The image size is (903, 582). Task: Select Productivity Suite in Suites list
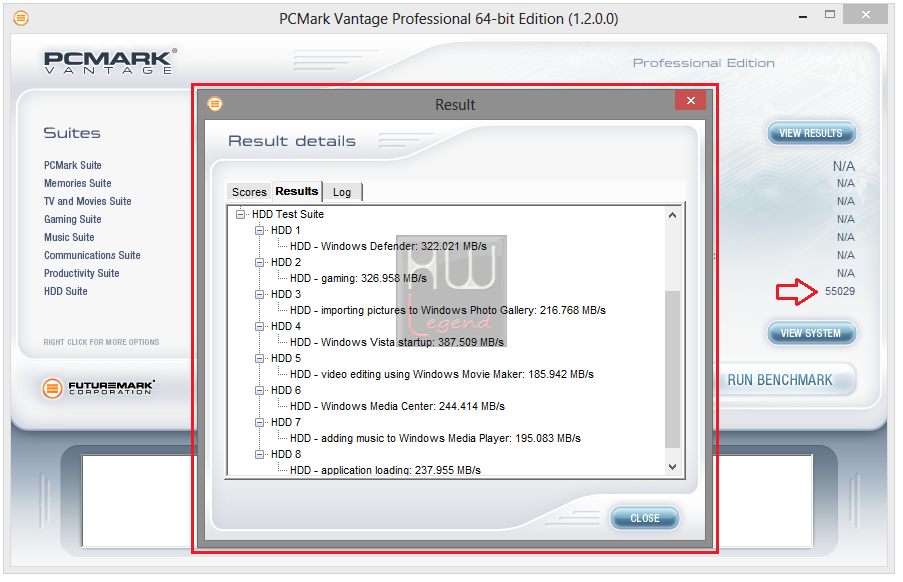pos(82,273)
